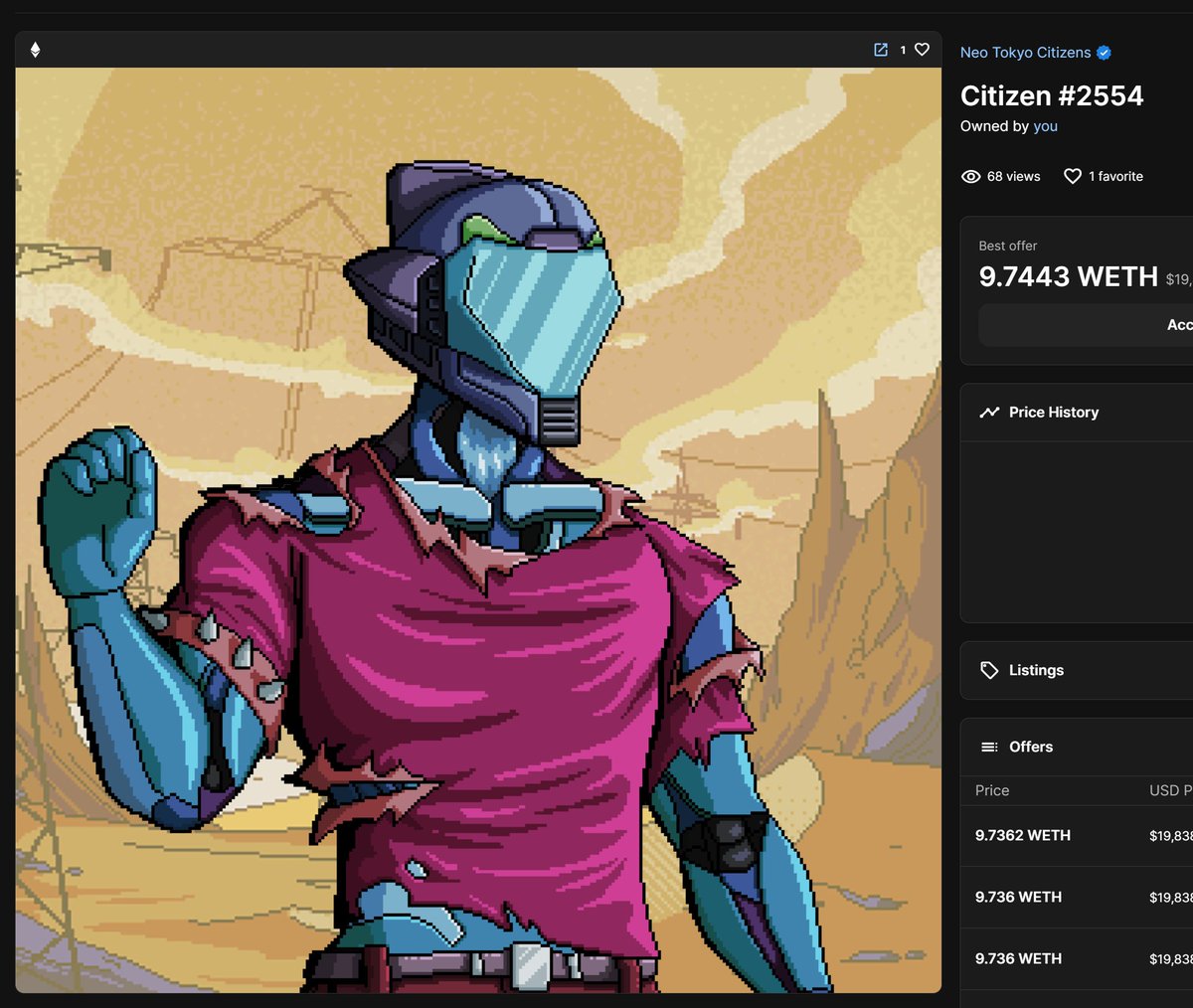Click the list icon next to Offers
The width and height of the screenshot is (1193, 1008).
point(989,748)
